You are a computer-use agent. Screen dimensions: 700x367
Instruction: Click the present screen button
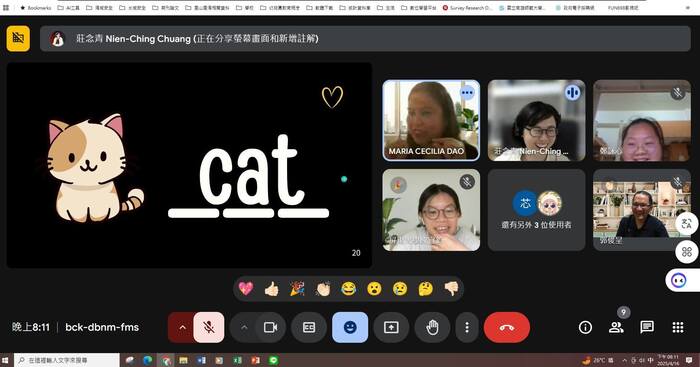391,327
